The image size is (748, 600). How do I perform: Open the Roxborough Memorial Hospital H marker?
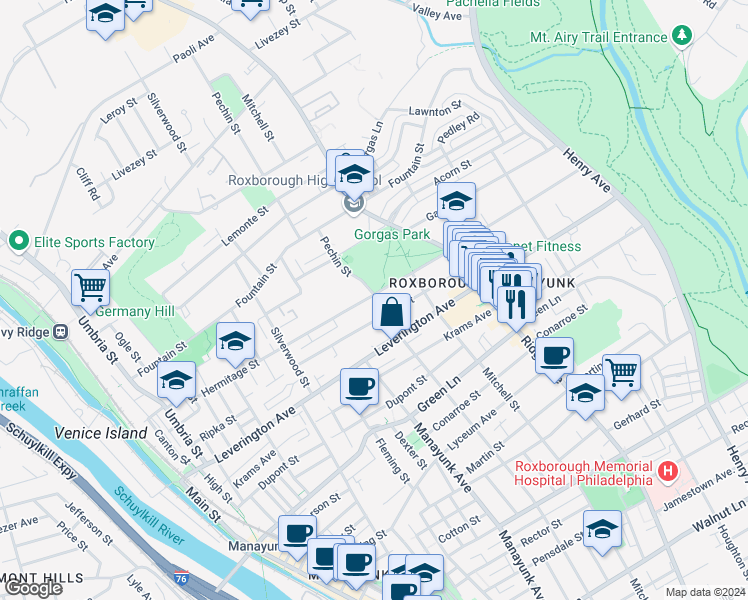(x=667, y=472)
